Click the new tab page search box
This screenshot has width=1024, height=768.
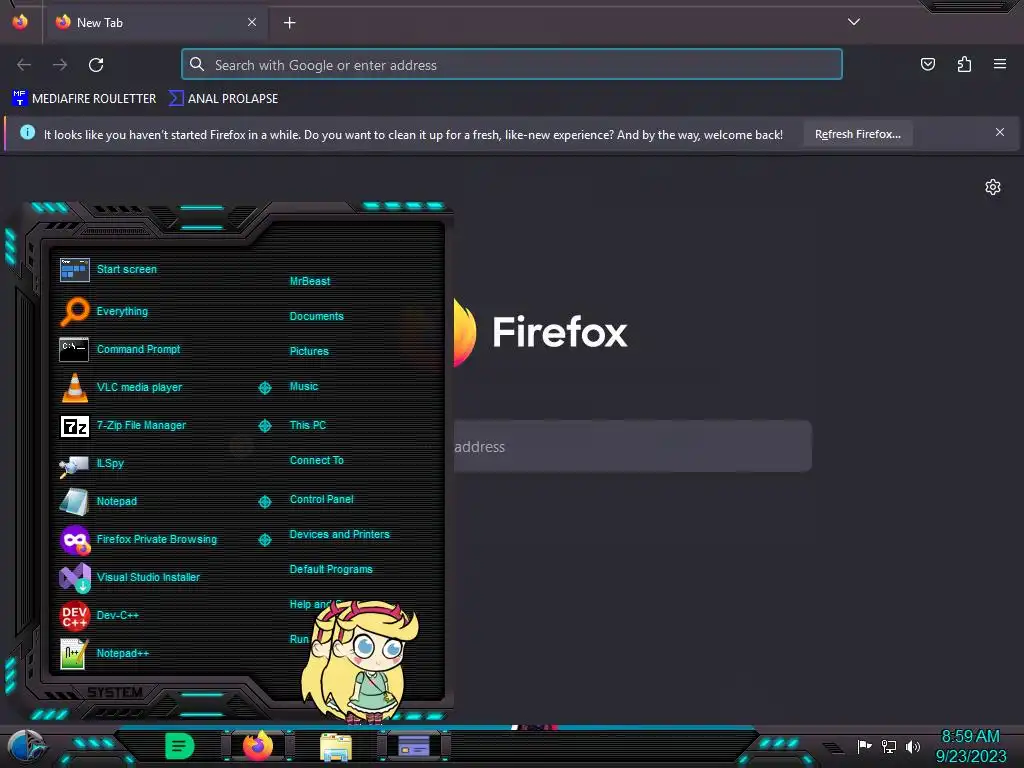coord(632,447)
